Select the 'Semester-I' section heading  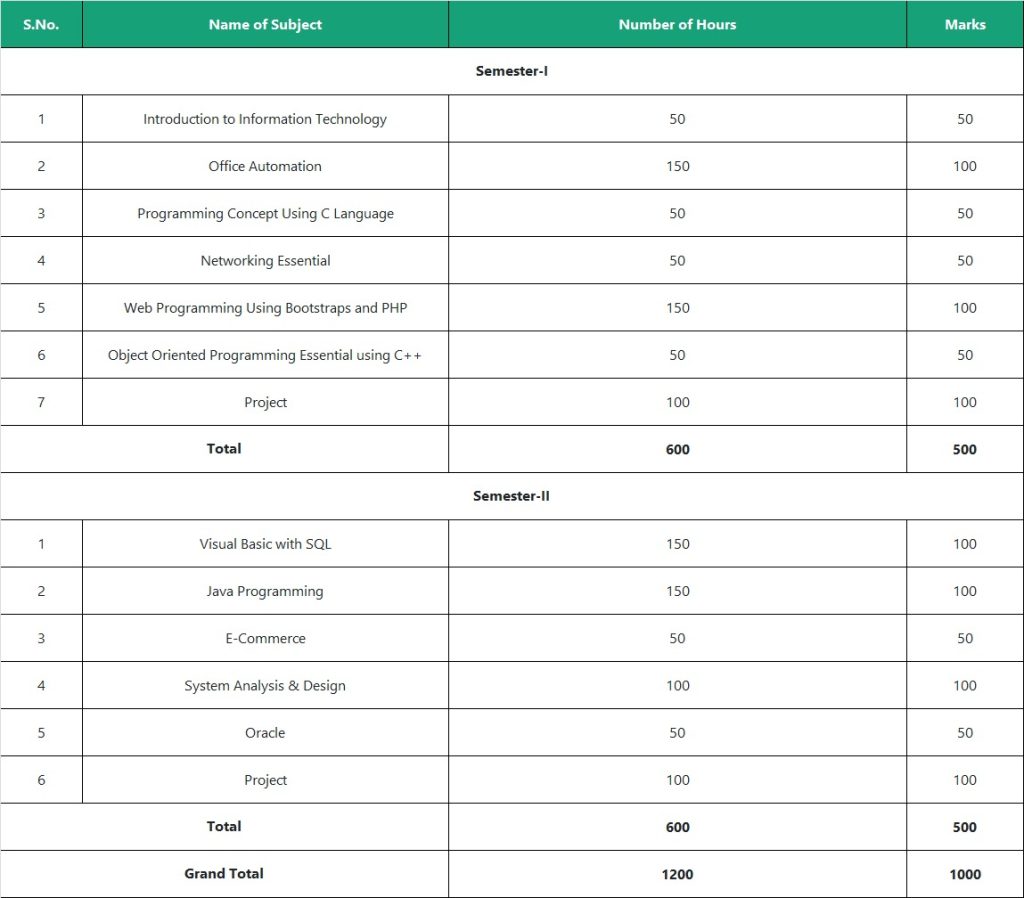pos(511,72)
